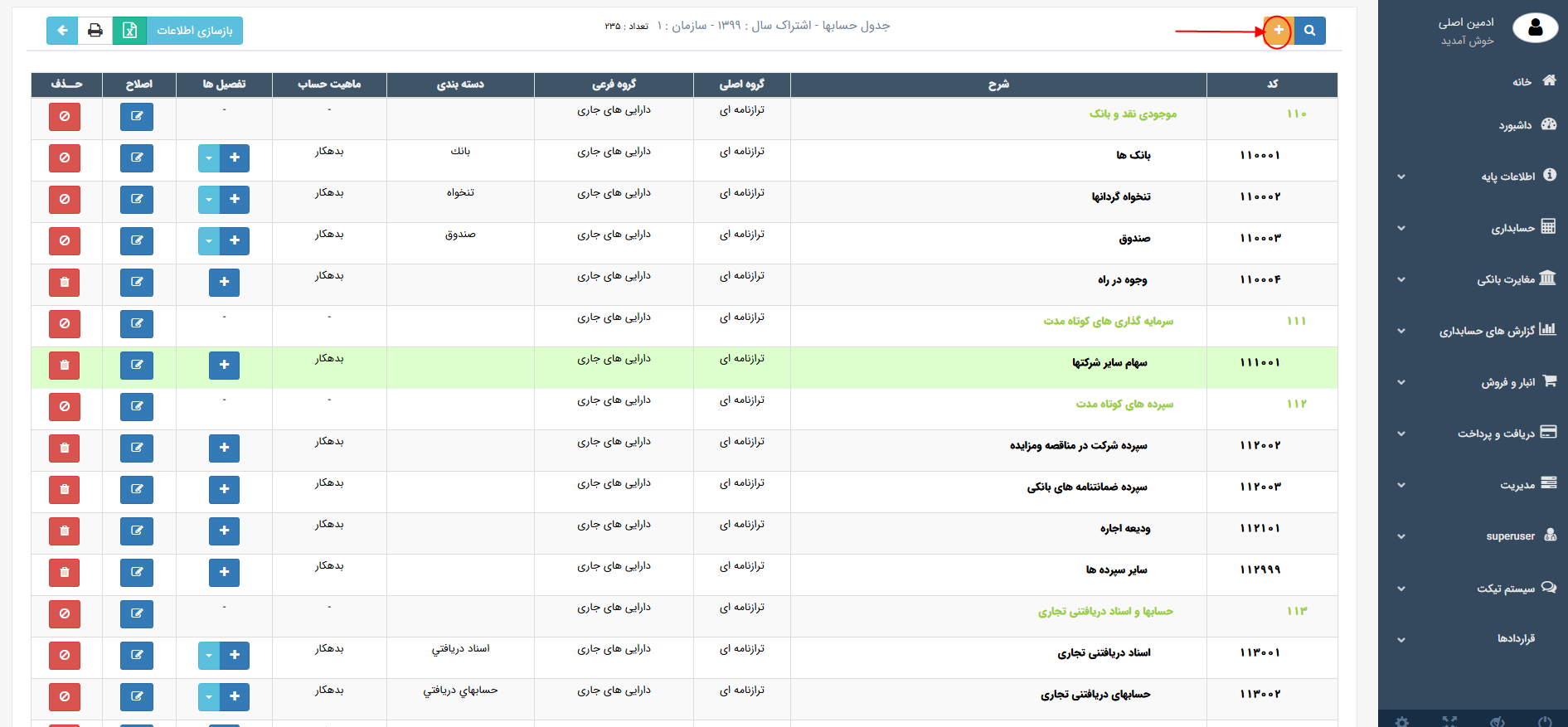Image resolution: width=1568 pixels, height=727 pixels.
Task: Go back with the left arrow button
Action: (62, 31)
